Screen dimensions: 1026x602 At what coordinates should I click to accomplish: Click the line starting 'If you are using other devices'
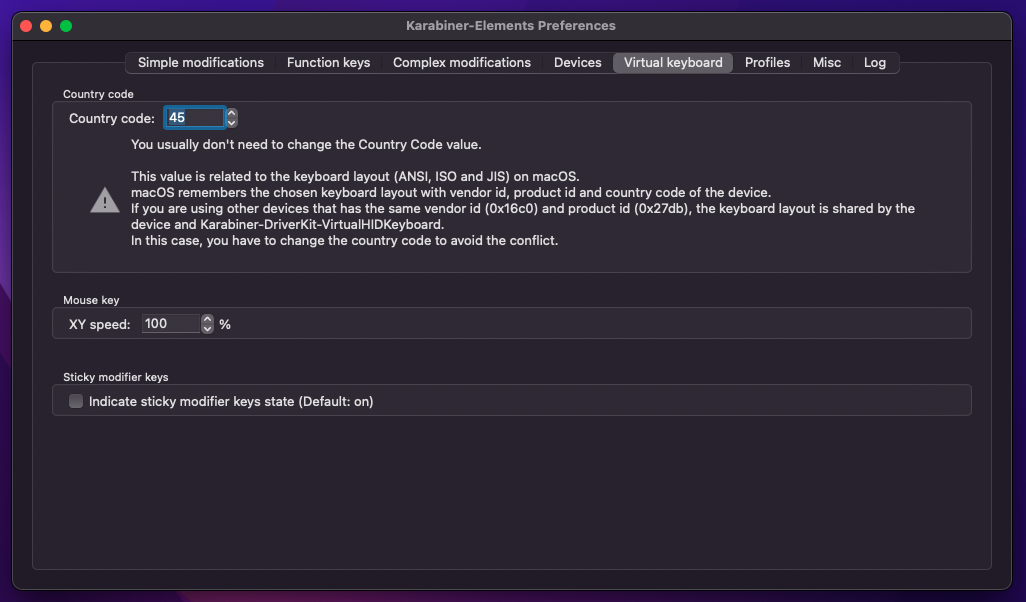point(523,209)
